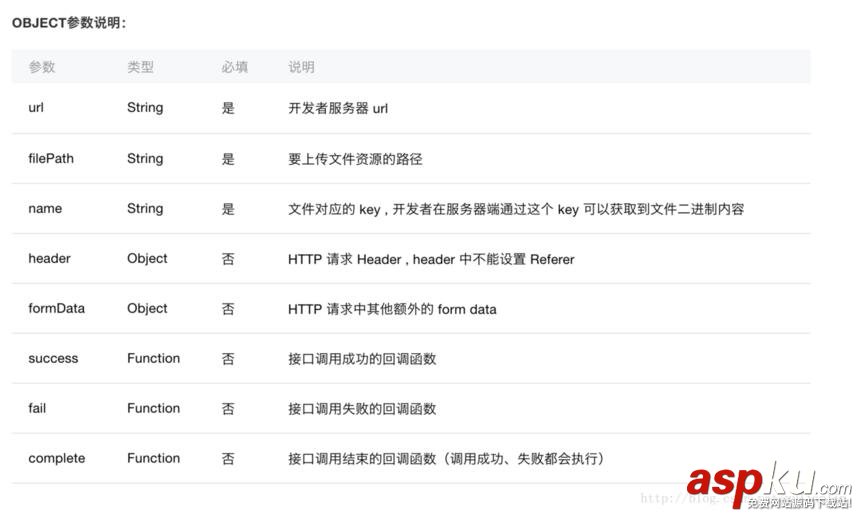Select the "filePath" parameter name
This screenshot has height=515, width=857.
point(51,159)
